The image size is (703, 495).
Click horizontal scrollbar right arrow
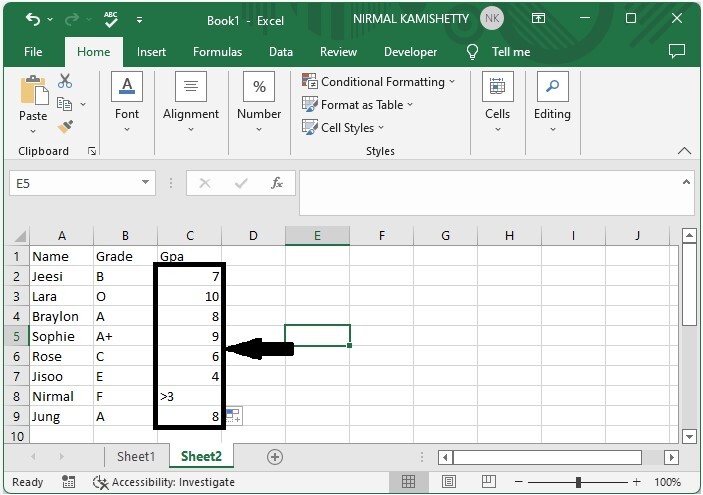pyautogui.click(x=671, y=457)
